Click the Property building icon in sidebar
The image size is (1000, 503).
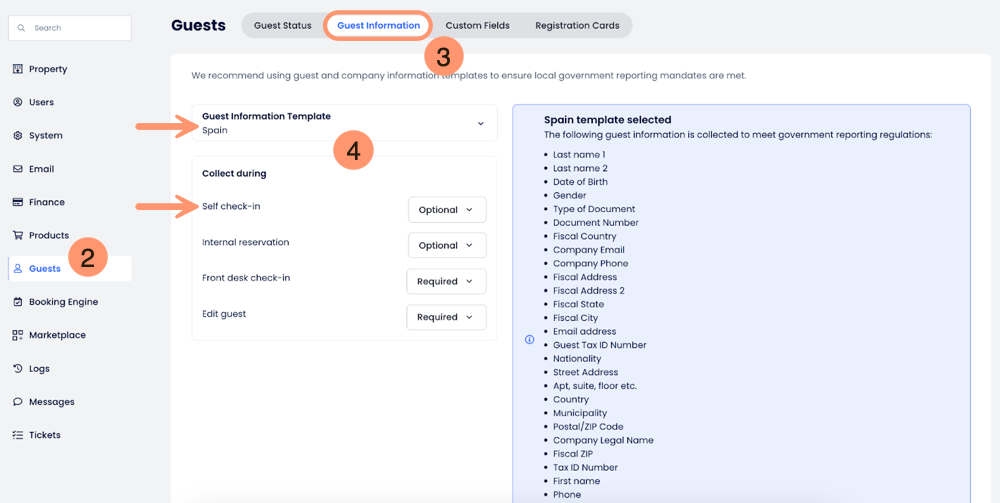(18, 69)
